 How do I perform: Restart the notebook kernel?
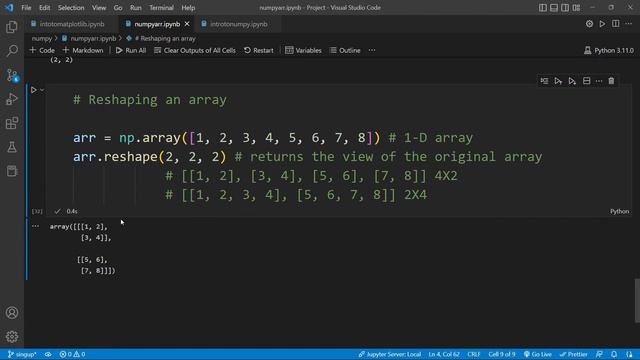(x=259, y=50)
